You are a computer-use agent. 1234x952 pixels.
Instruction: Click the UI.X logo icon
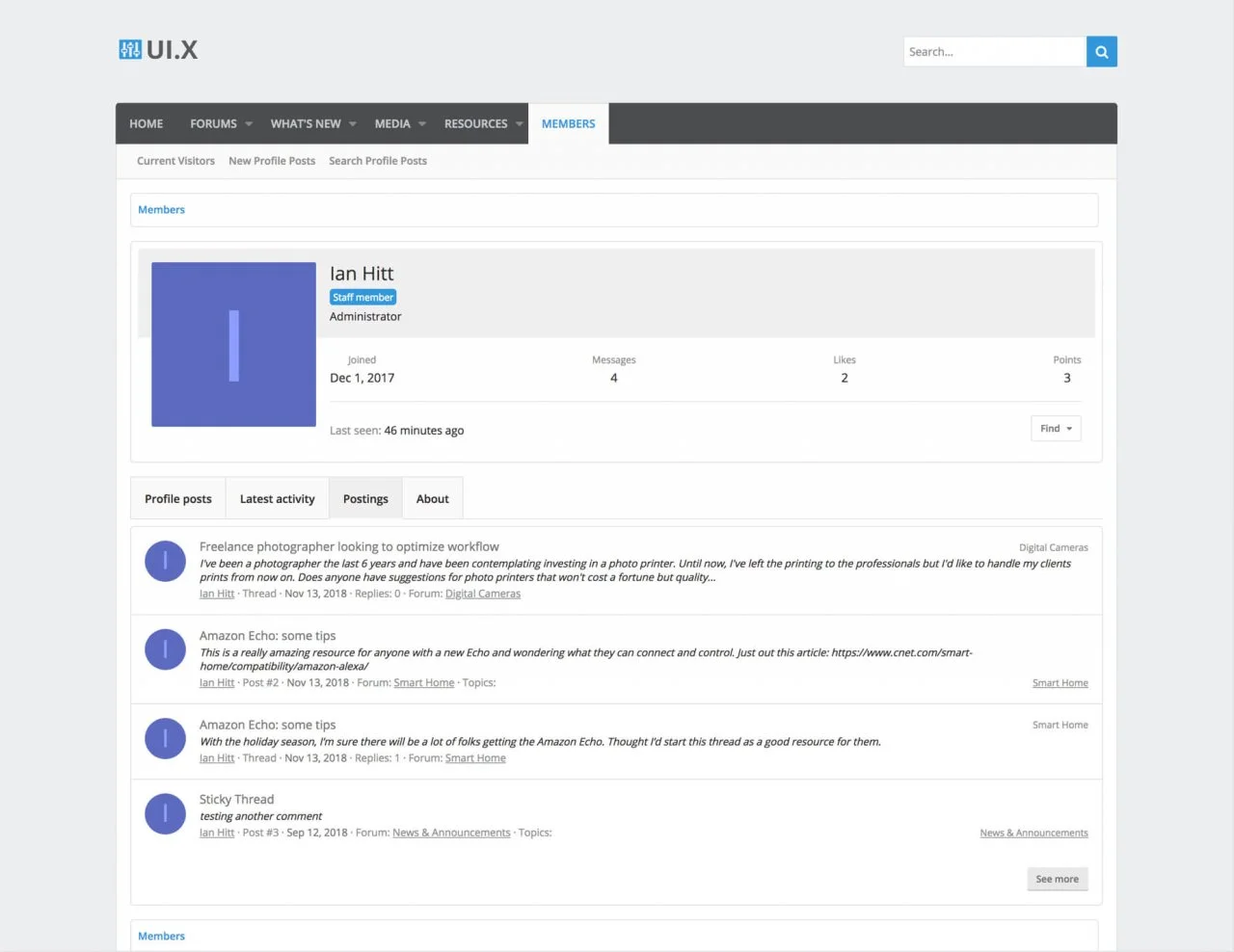[x=130, y=50]
